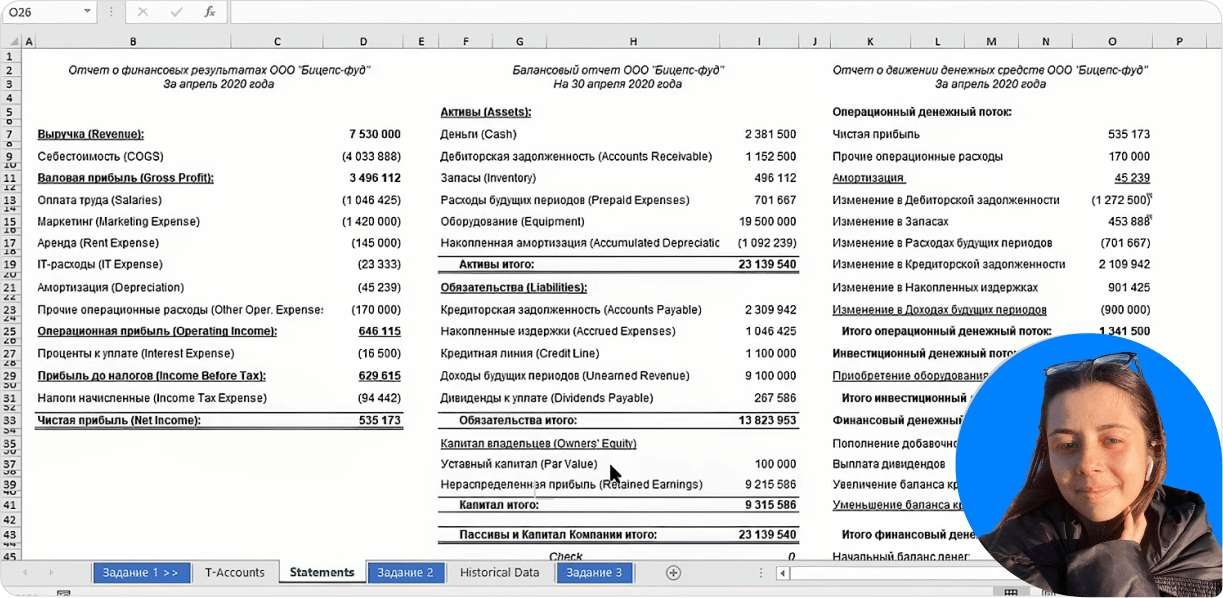
Task: Click the Выплата дивидендов cell
Action: click(x=888, y=464)
